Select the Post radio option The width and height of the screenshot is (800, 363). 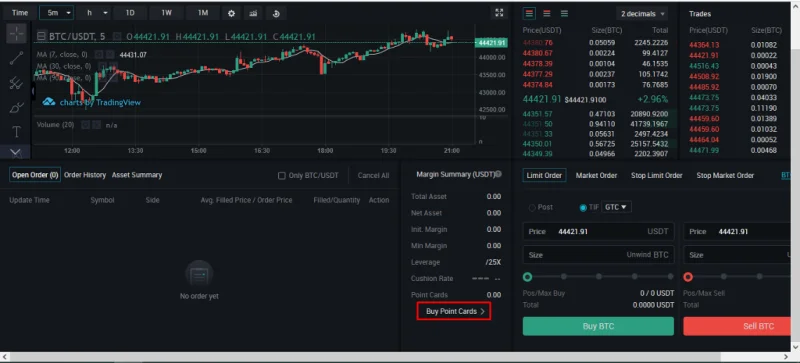pyautogui.click(x=532, y=208)
